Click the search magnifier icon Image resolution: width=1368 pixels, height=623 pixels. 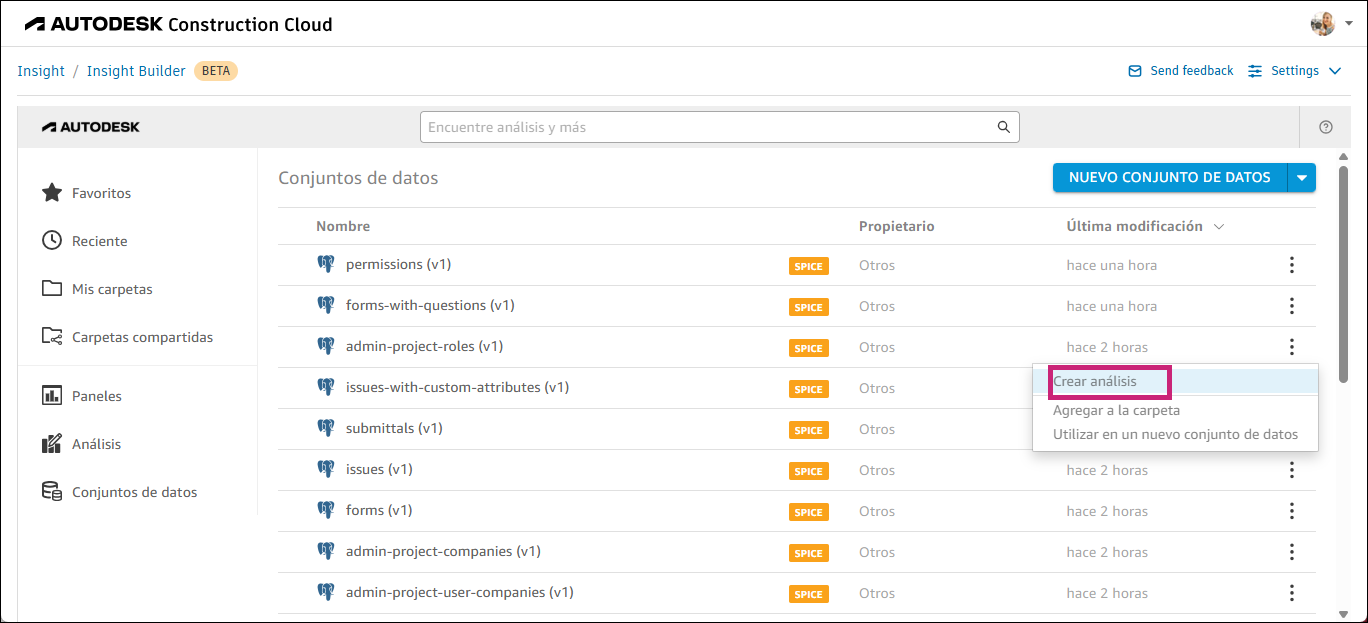click(x=1003, y=127)
